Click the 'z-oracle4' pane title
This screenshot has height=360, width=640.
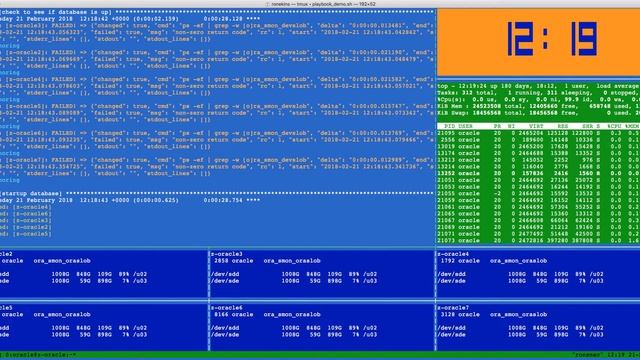[453, 254]
